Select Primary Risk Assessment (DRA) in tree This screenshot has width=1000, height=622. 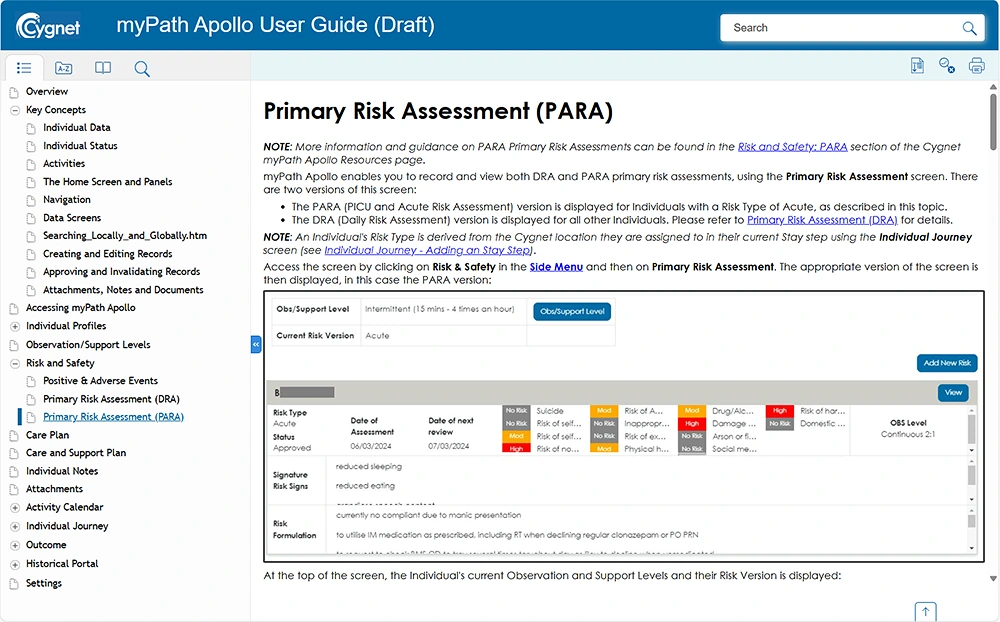111,399
